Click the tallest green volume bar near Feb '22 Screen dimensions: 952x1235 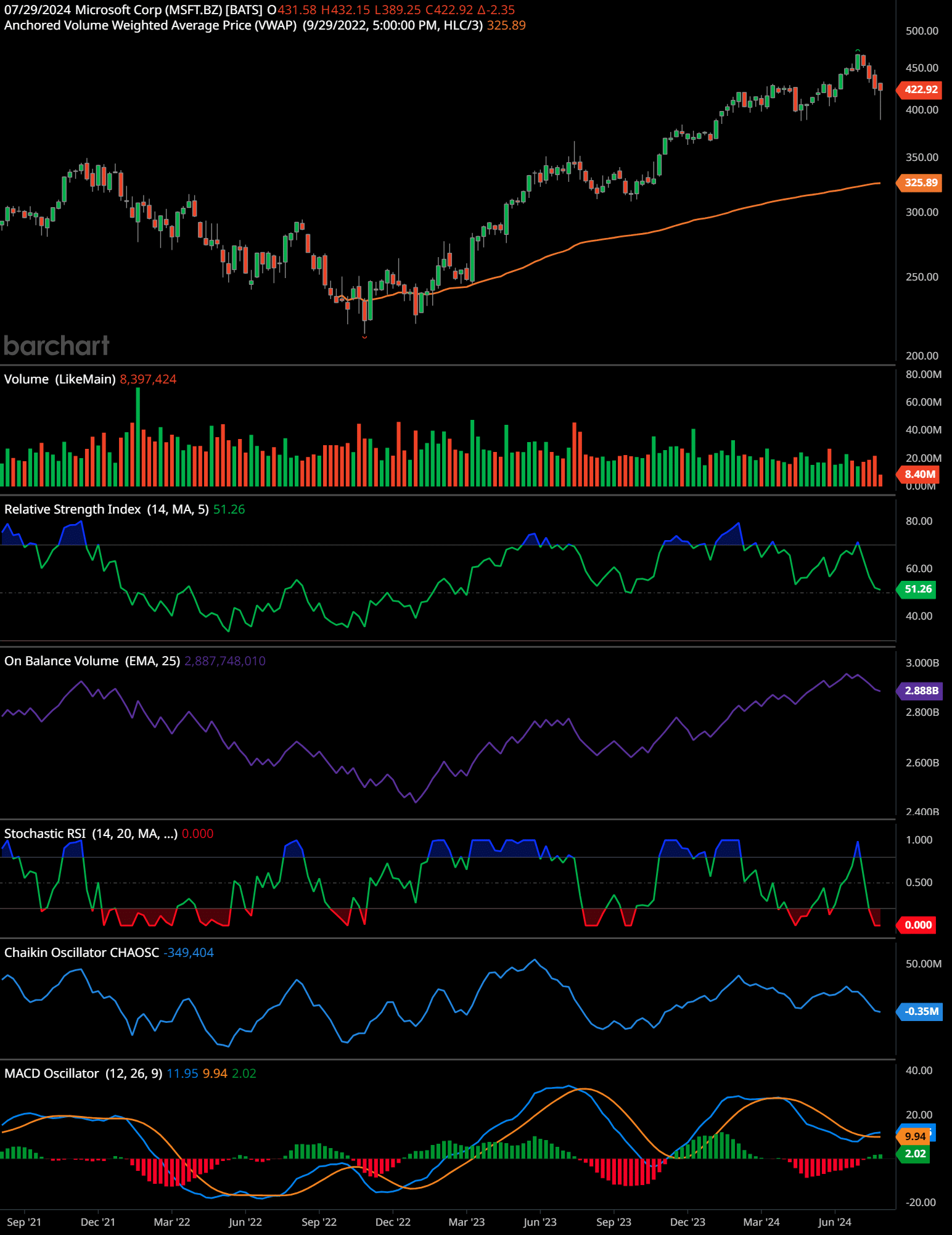[138, 437]
